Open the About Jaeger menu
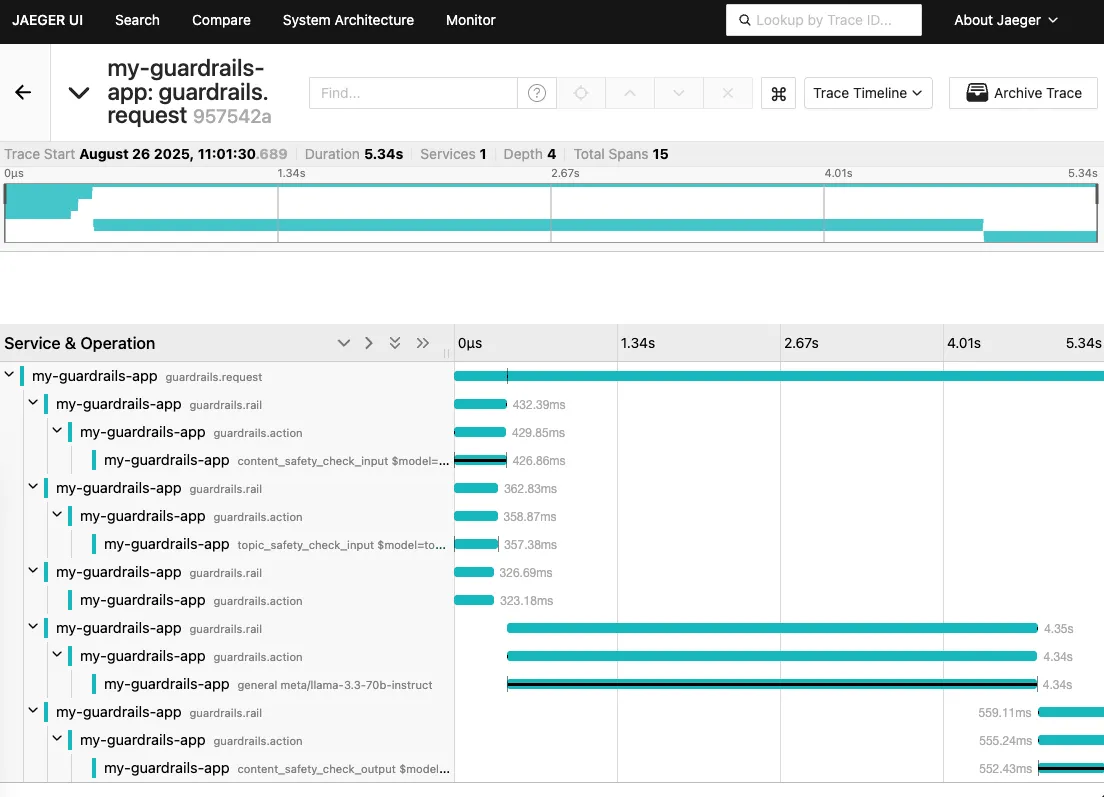This screenshot has width=1104, height=797. click(x=1005, y=20)
